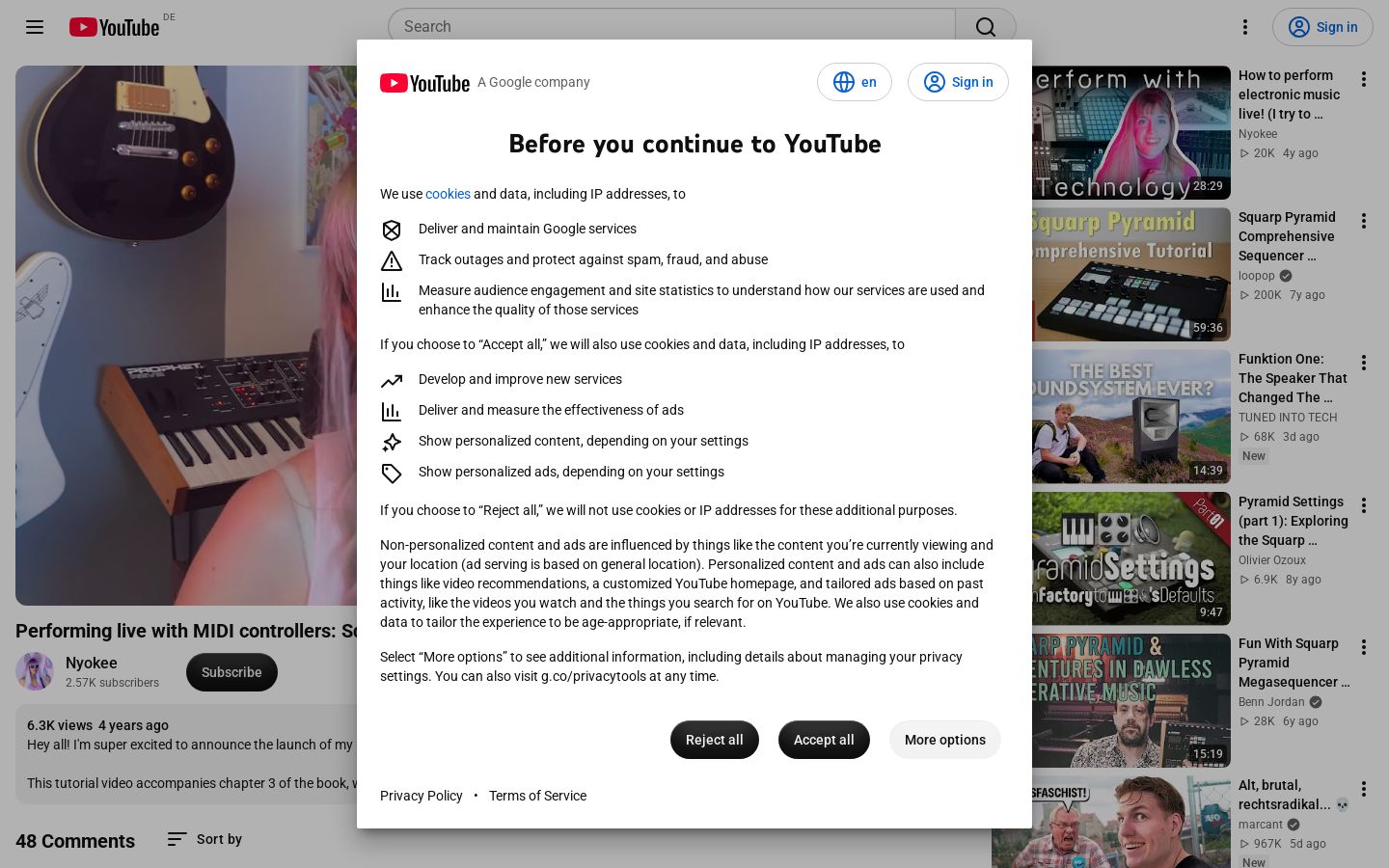
Task: Go to the YouTube home logo in the header
Action: pos(115,27)
